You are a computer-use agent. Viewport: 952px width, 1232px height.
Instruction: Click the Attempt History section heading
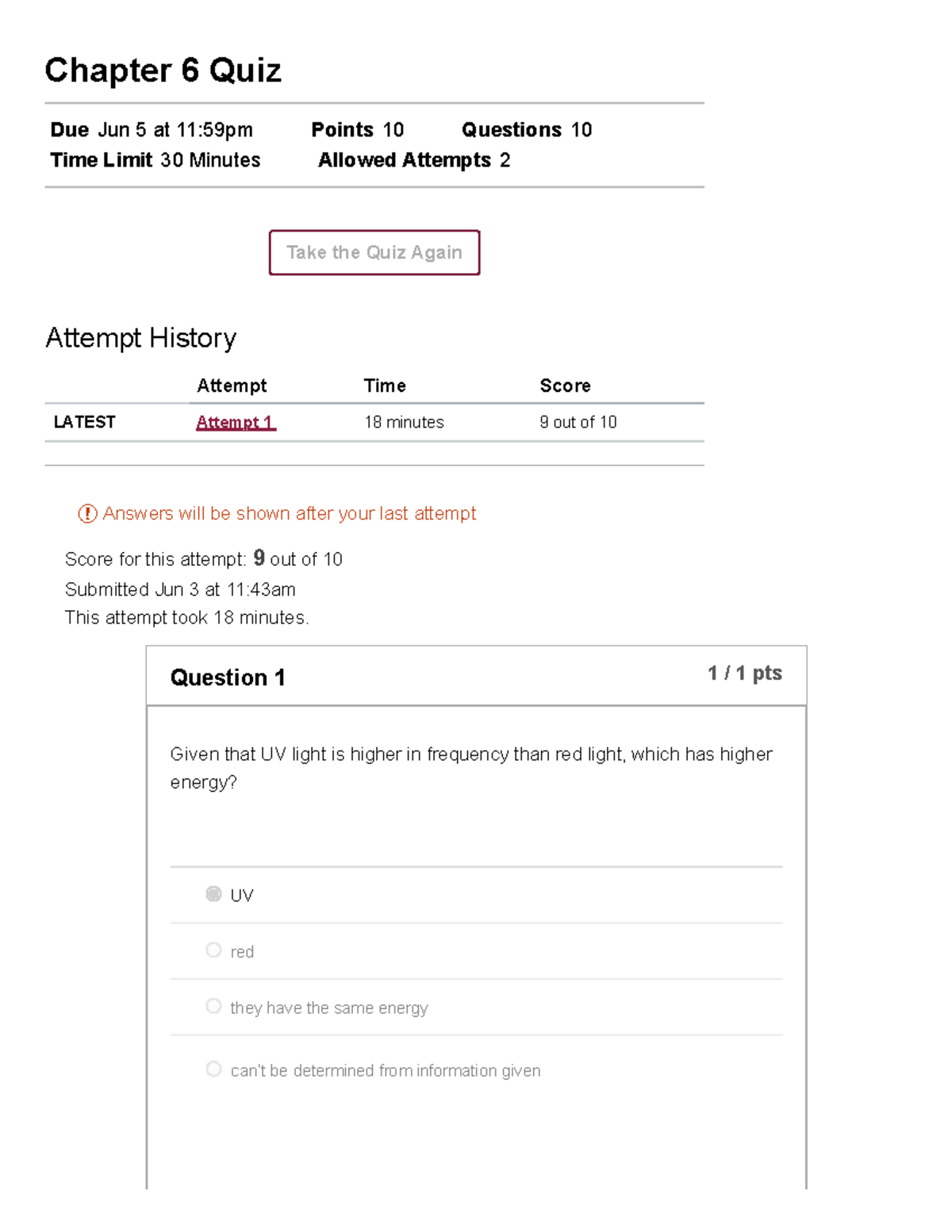point(140,338)
